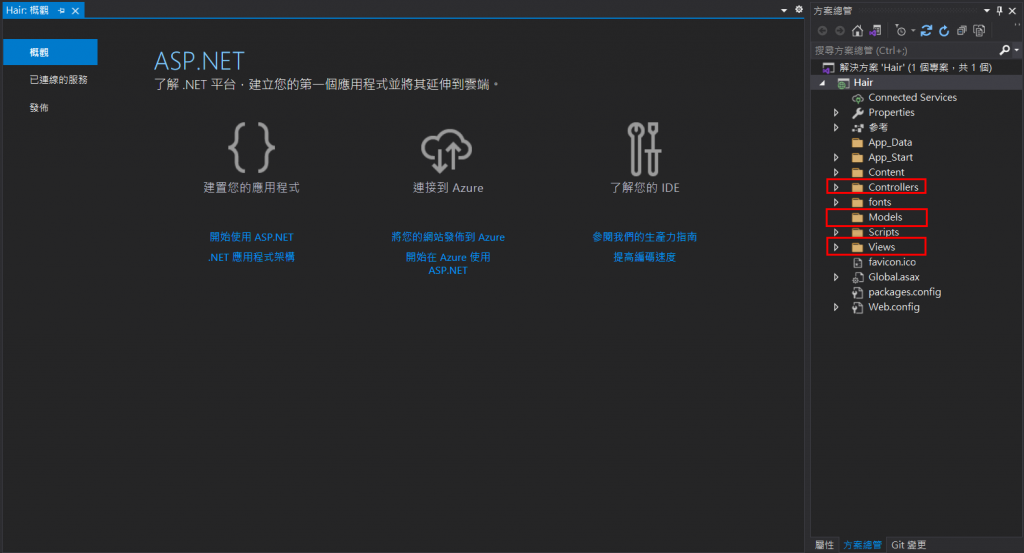Screen dimensions: 1024x553
Task: Click the cloud upload Azure icon
Action: click(447, 150)
